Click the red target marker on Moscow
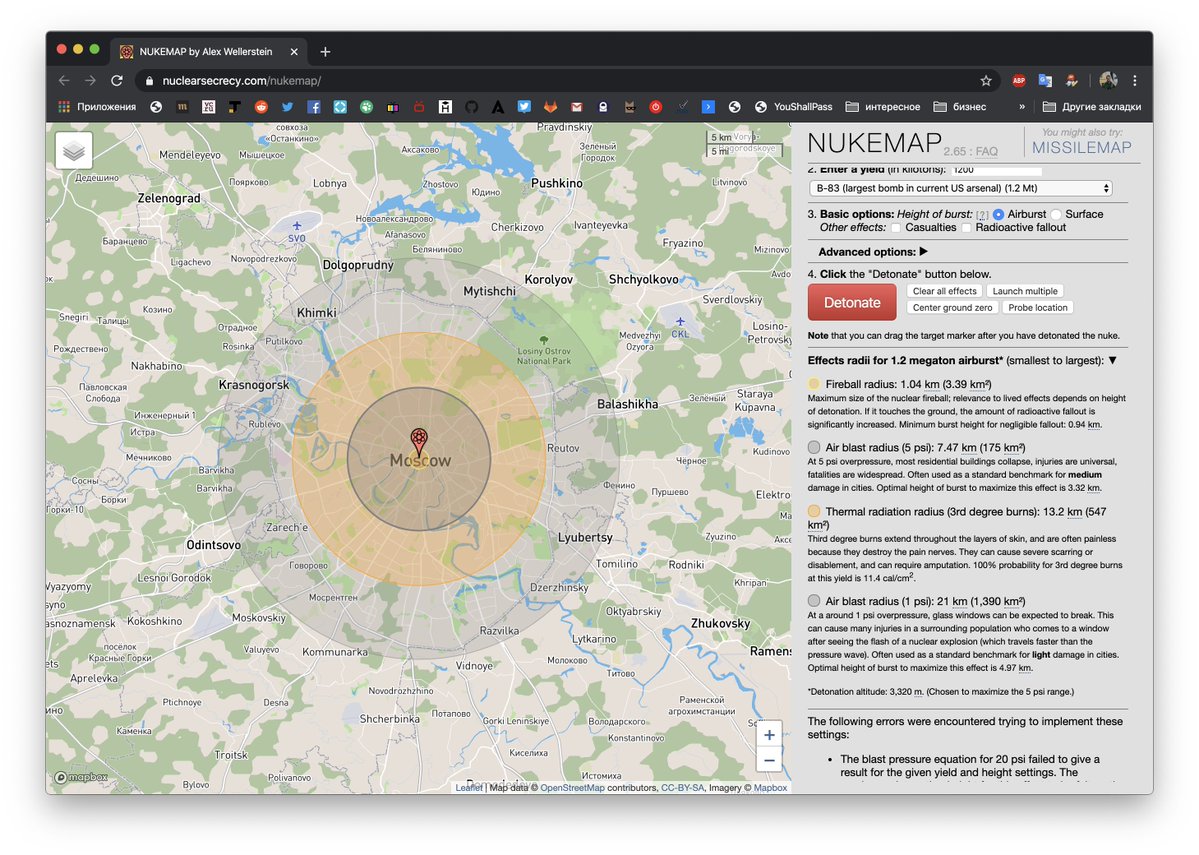 418,443
